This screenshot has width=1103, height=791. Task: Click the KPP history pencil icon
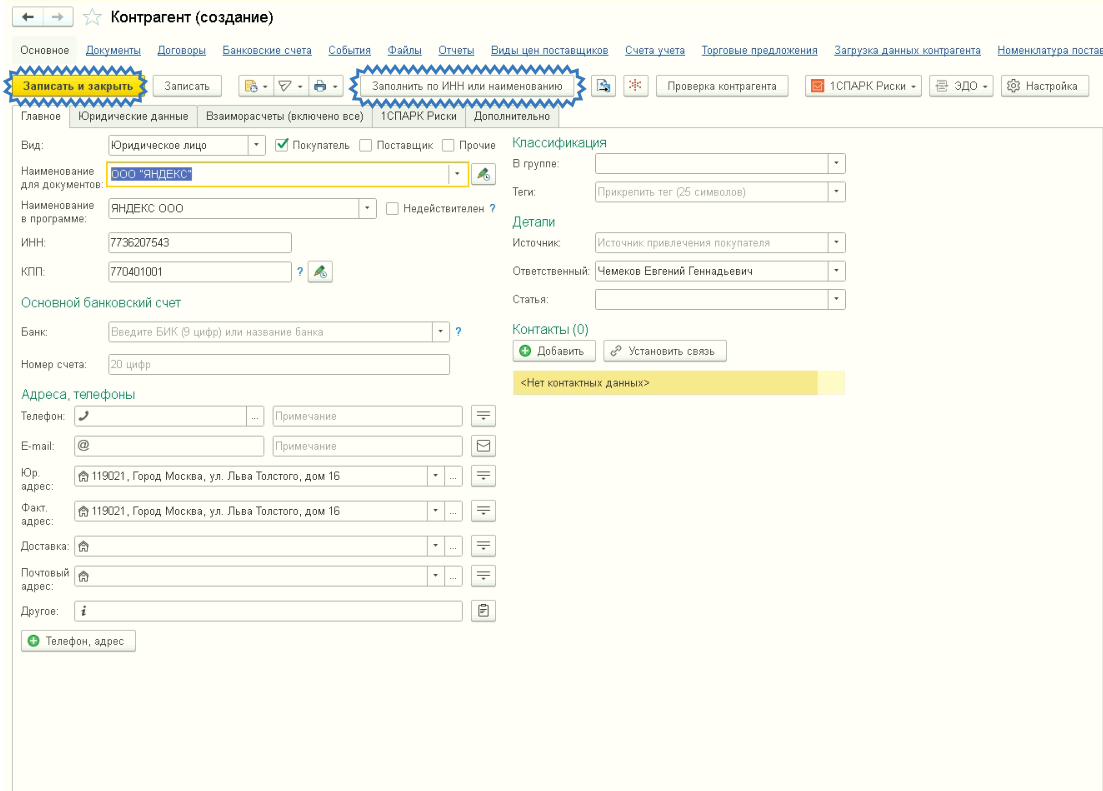320,272
